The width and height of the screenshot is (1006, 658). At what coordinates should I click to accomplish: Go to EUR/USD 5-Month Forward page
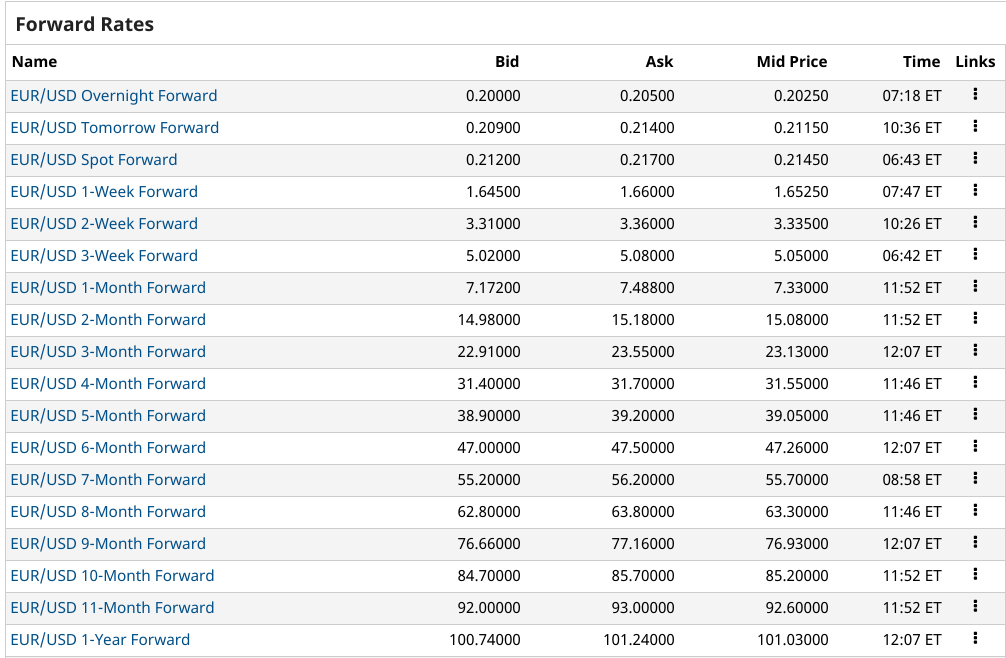[108, 416]
